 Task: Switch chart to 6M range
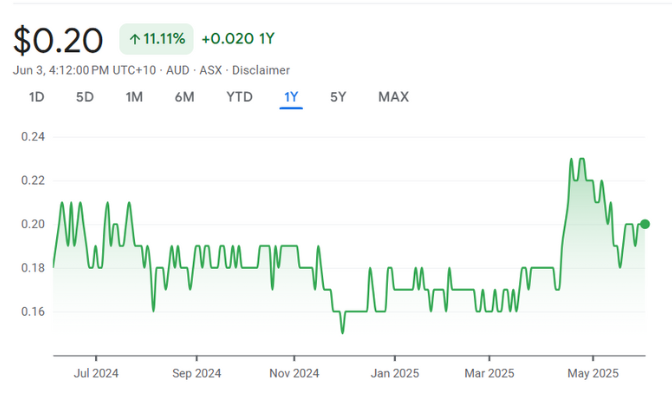coord(184,97)
